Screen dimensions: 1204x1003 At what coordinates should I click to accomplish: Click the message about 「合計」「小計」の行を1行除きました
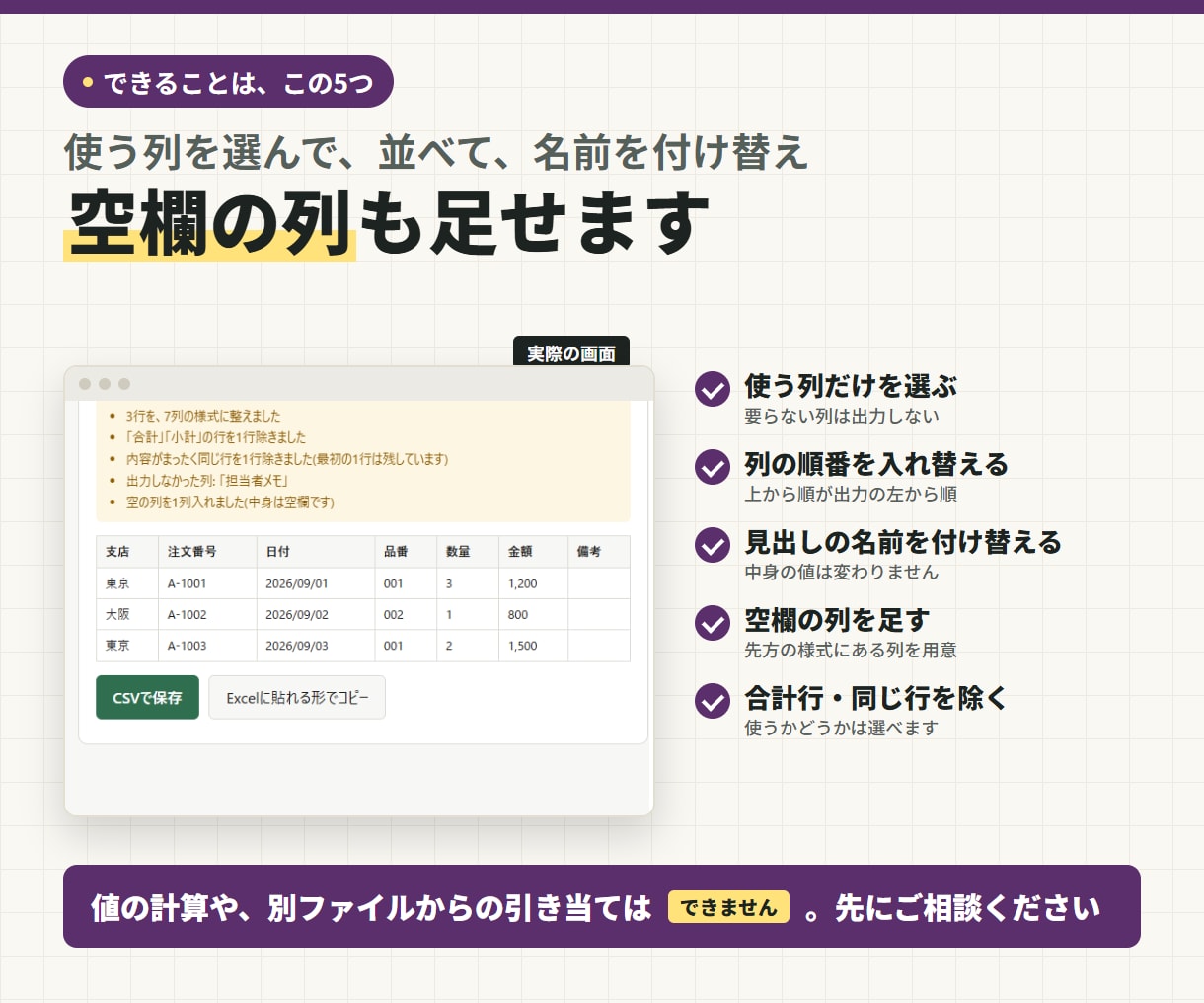[216, 437]
